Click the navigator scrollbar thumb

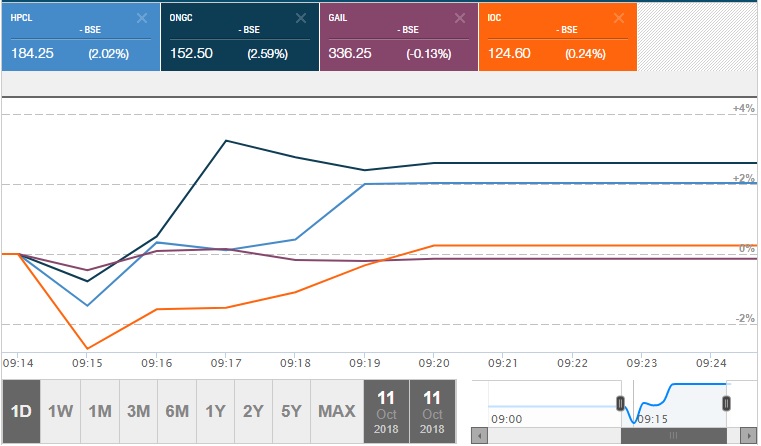point(673,436)
